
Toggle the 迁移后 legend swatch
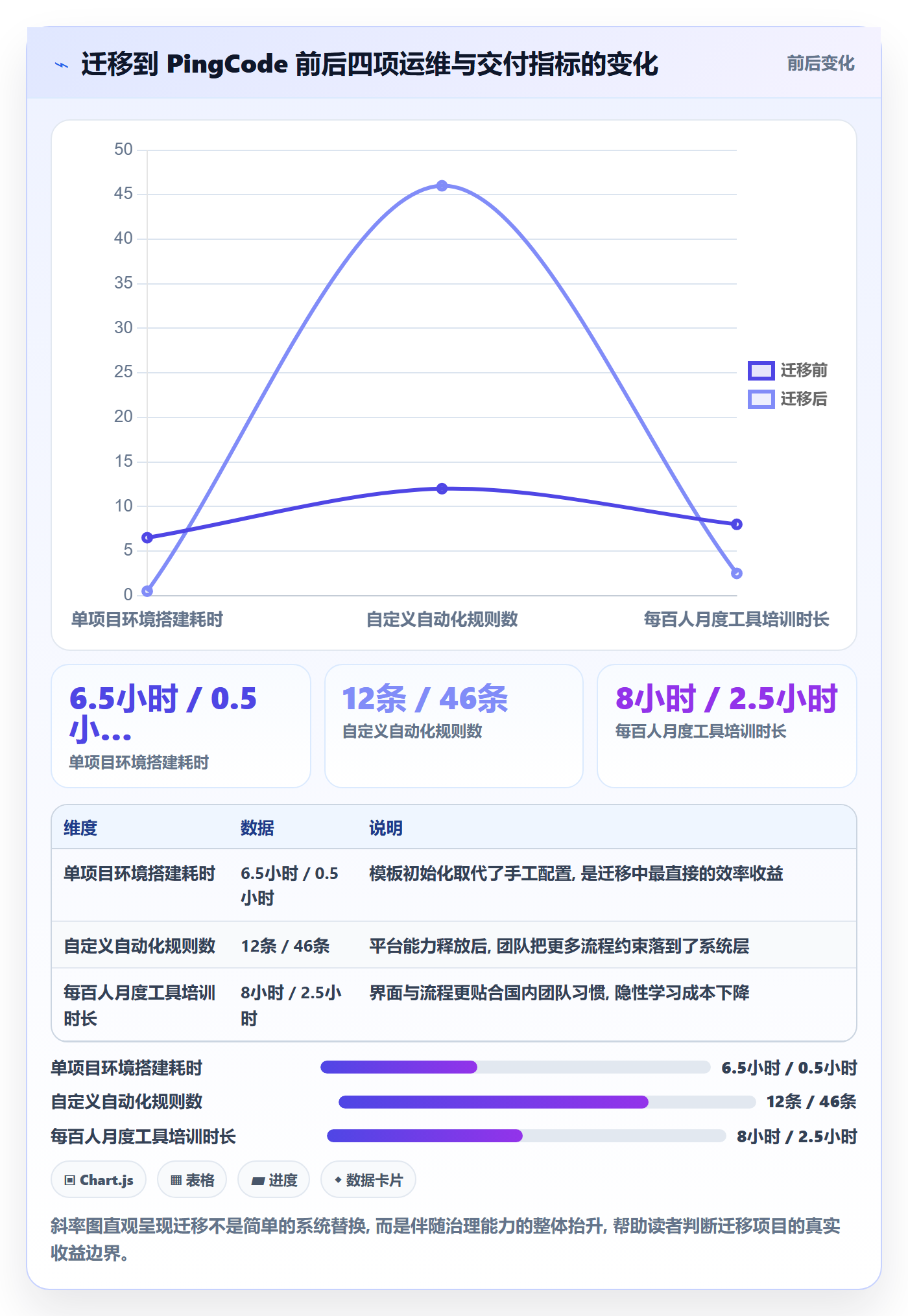(x=761, y=399)
